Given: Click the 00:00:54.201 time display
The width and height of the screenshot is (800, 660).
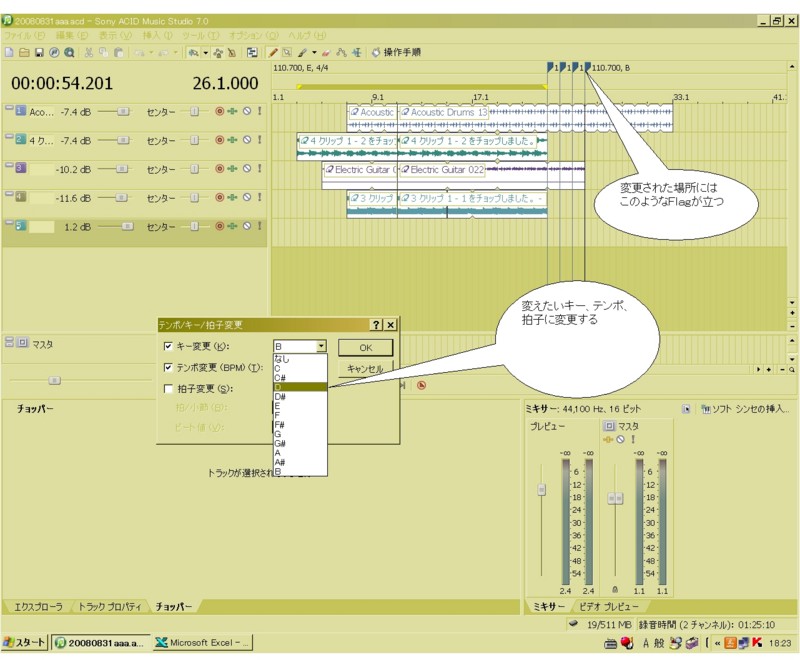Looking at the screenshot, I should click(x=62, y=83).
